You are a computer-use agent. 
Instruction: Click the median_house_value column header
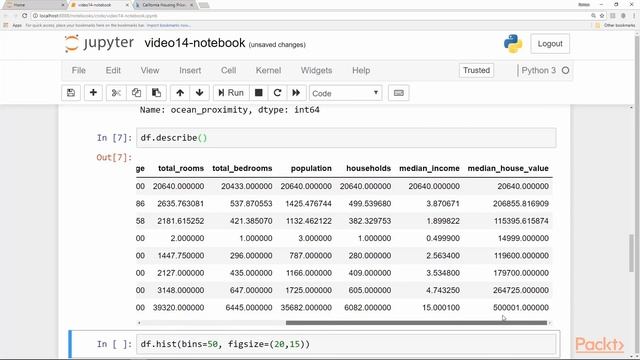pos(508,169)
